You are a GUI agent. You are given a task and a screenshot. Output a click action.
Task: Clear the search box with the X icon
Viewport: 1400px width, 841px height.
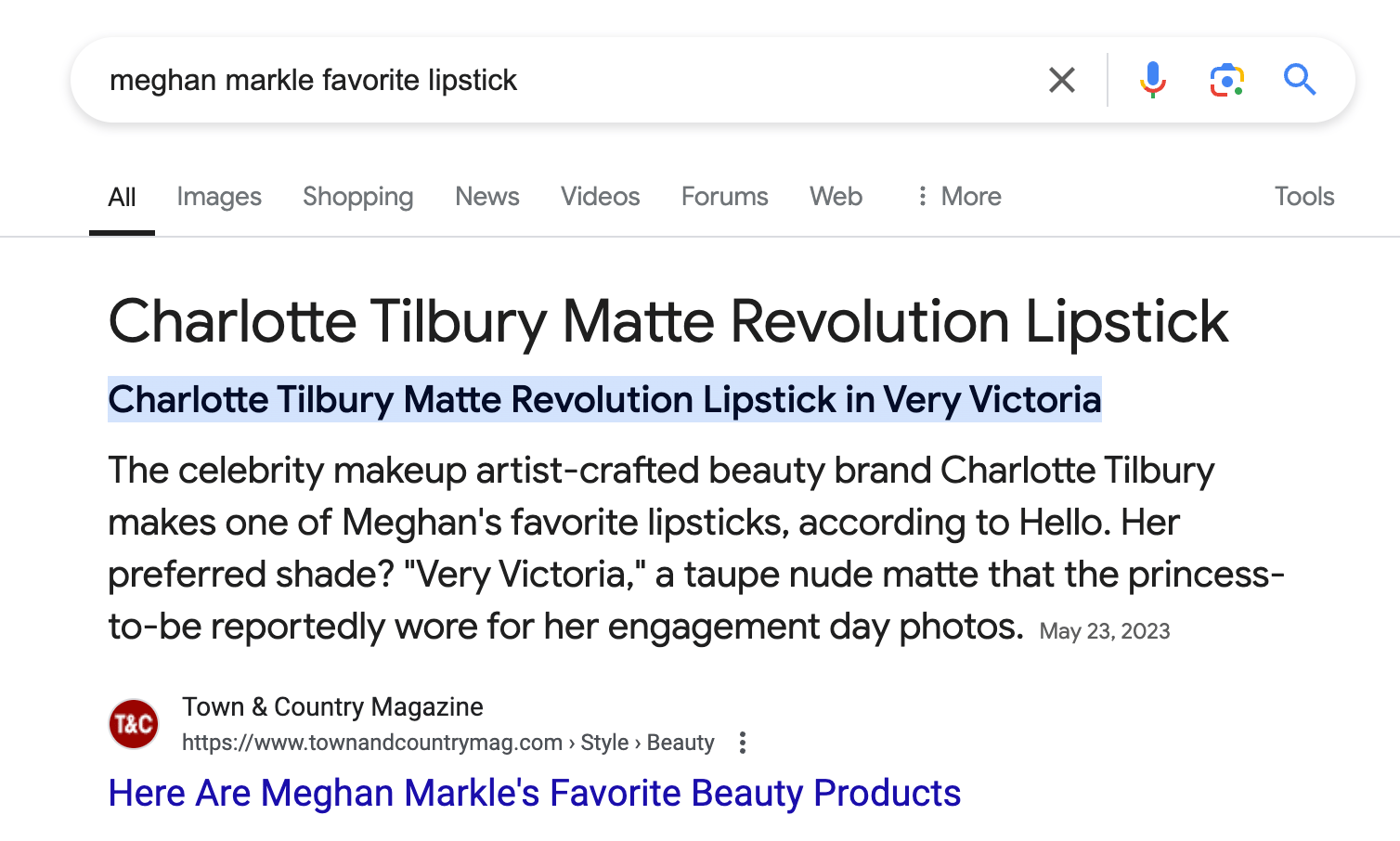(1062, 80)
